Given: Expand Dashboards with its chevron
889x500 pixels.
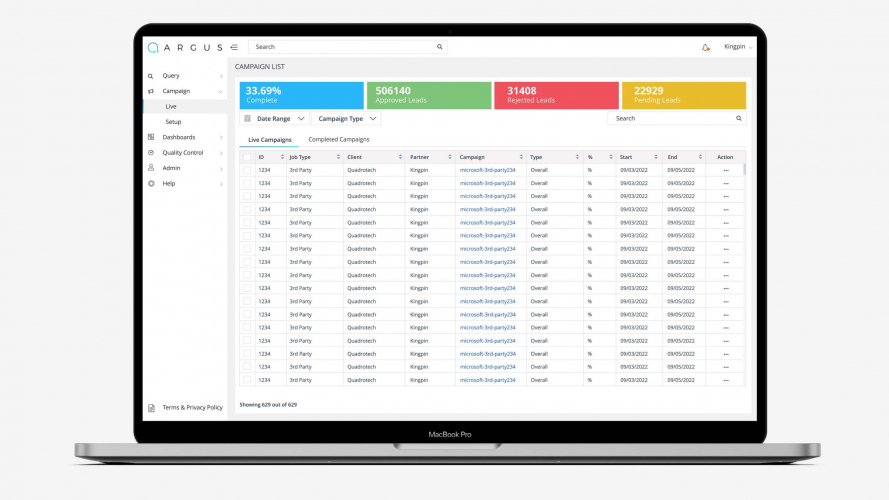Looking at the screenshot, I should click(221, 137).
